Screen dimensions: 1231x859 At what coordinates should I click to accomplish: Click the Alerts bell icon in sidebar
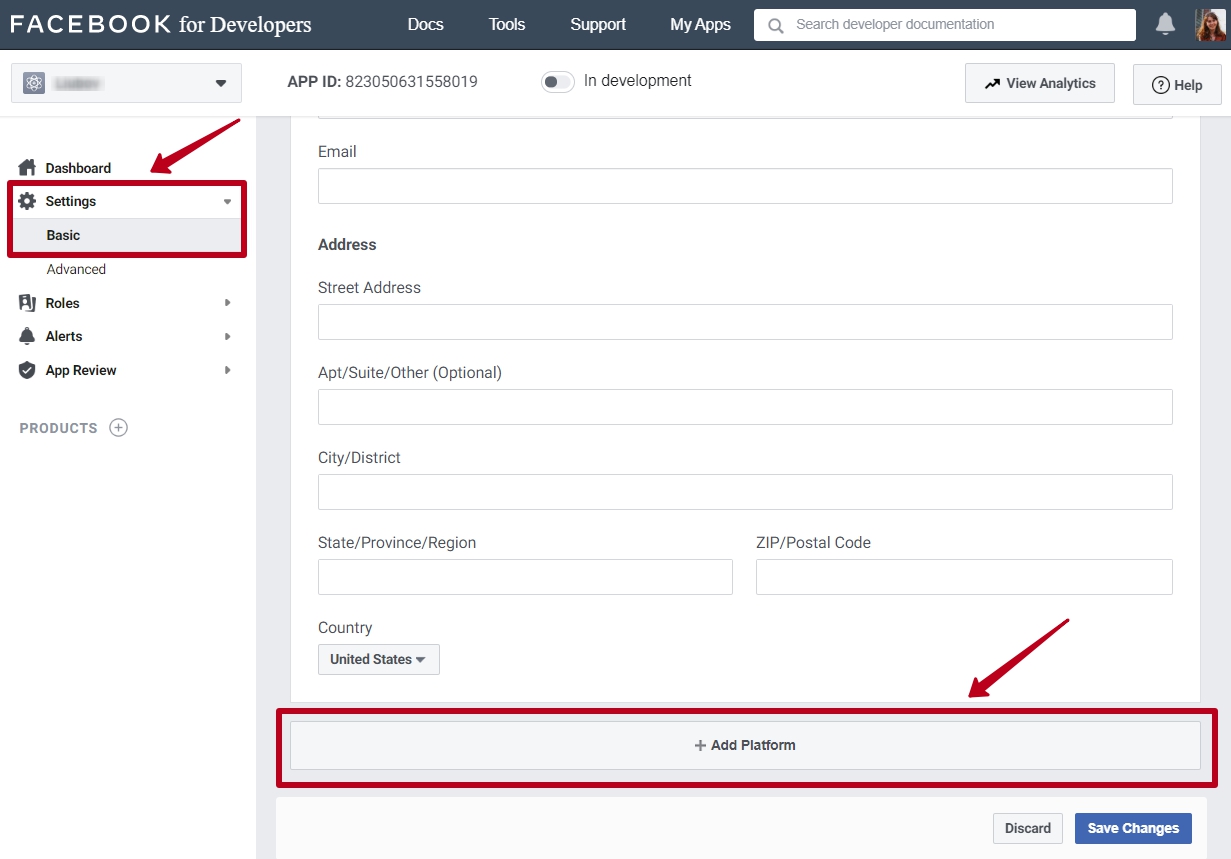click(27, 336)
